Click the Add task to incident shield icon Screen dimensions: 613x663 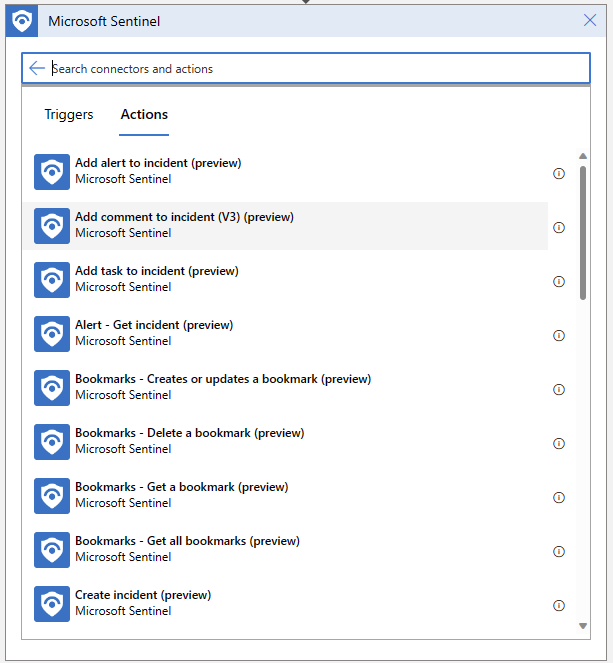[x=52, y=280]
